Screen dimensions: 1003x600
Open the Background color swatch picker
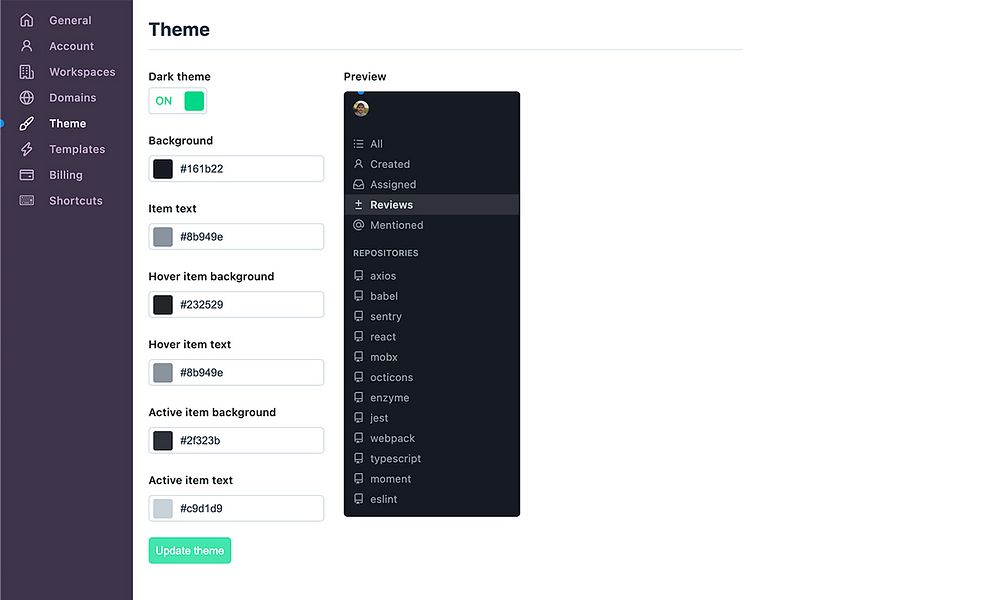point(163,169)
